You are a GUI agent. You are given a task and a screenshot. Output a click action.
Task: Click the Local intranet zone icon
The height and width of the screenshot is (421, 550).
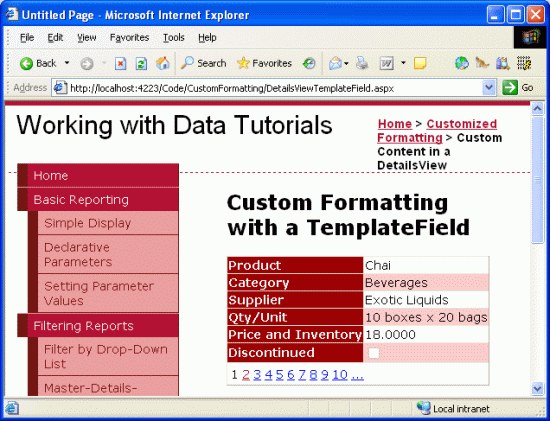(423, 408)
